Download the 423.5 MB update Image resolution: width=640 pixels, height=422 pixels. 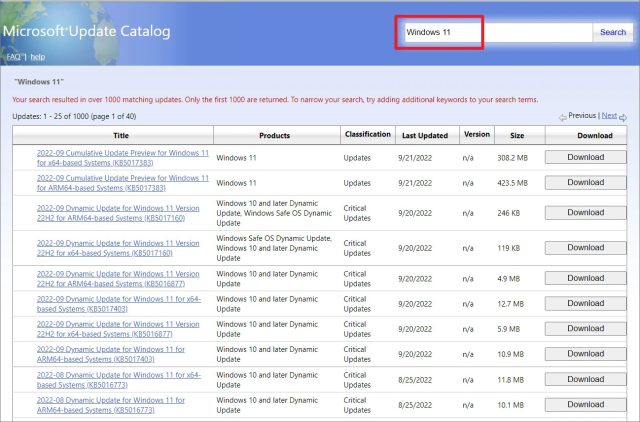[585, 183]
